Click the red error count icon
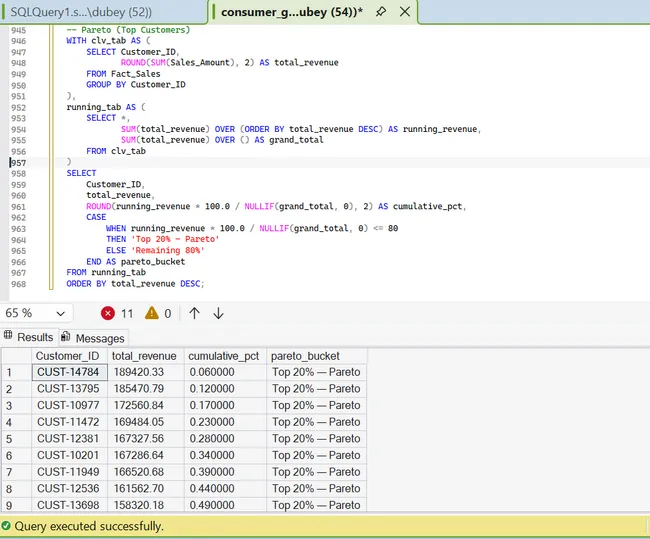 (108, 313)
